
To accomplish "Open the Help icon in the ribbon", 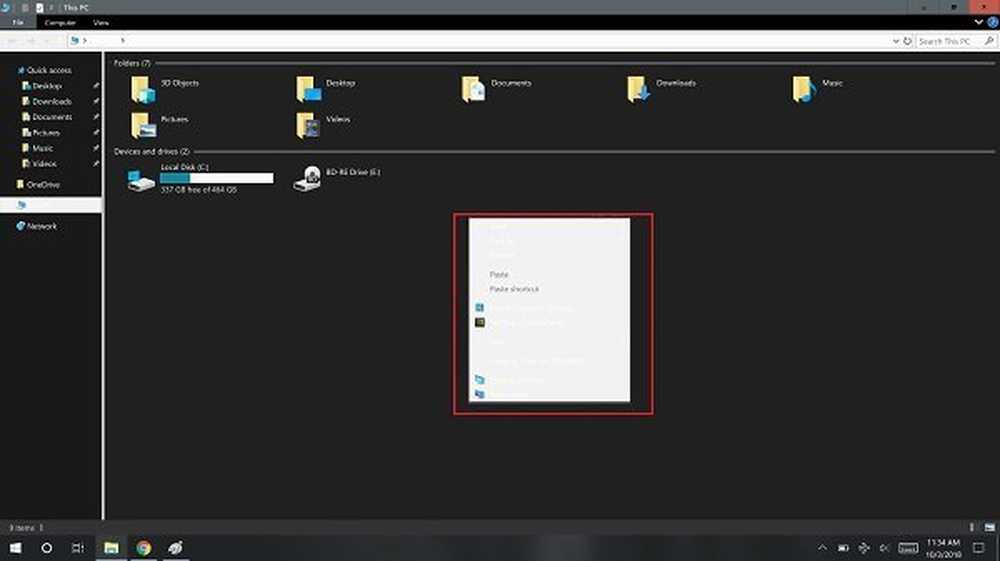I will coord(992,21).
